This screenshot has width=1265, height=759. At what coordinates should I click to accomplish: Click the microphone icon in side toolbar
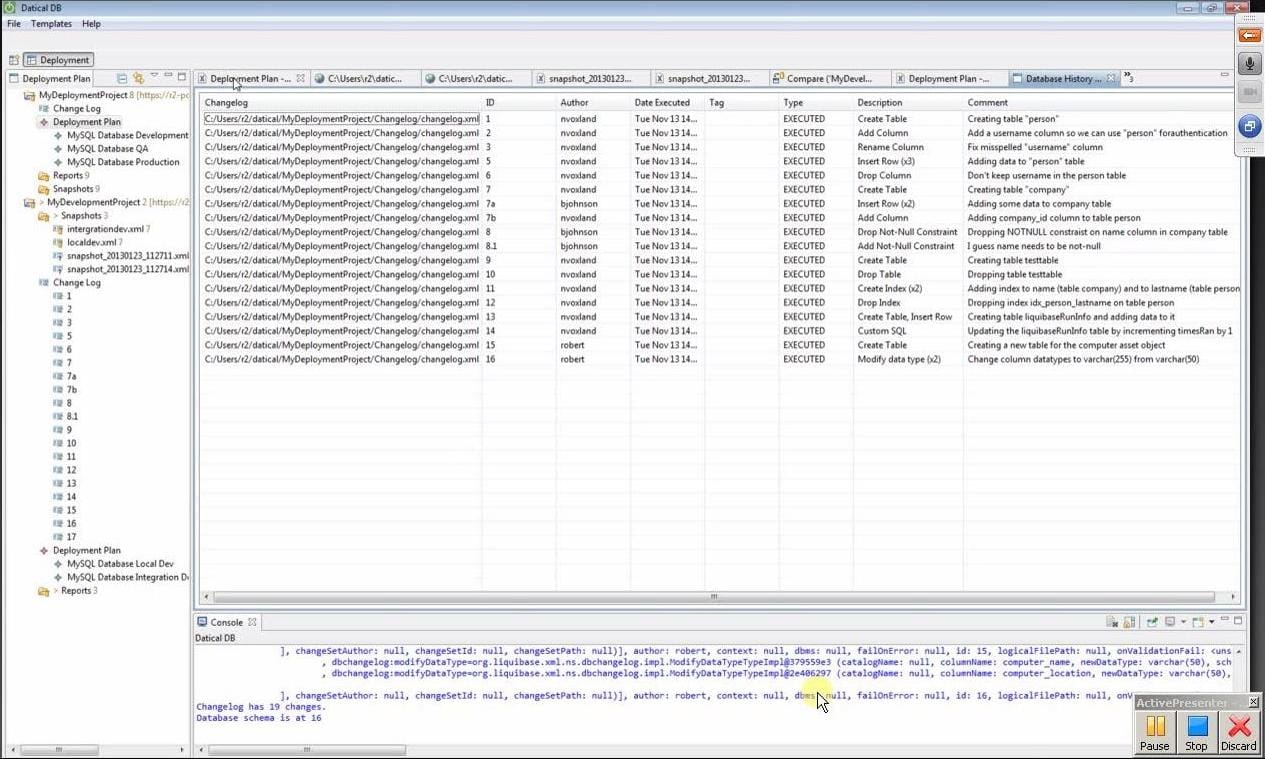pyautogui.click(x=1249, y=65)
